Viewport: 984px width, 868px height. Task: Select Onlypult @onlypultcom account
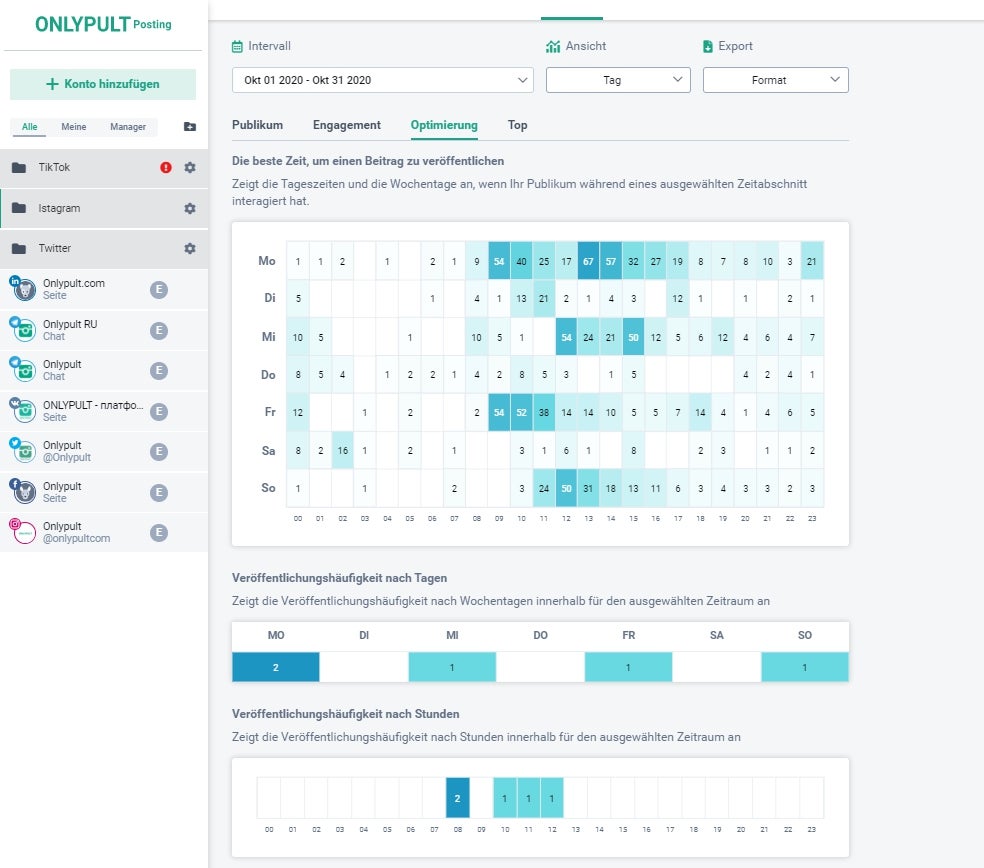(104, 532)
